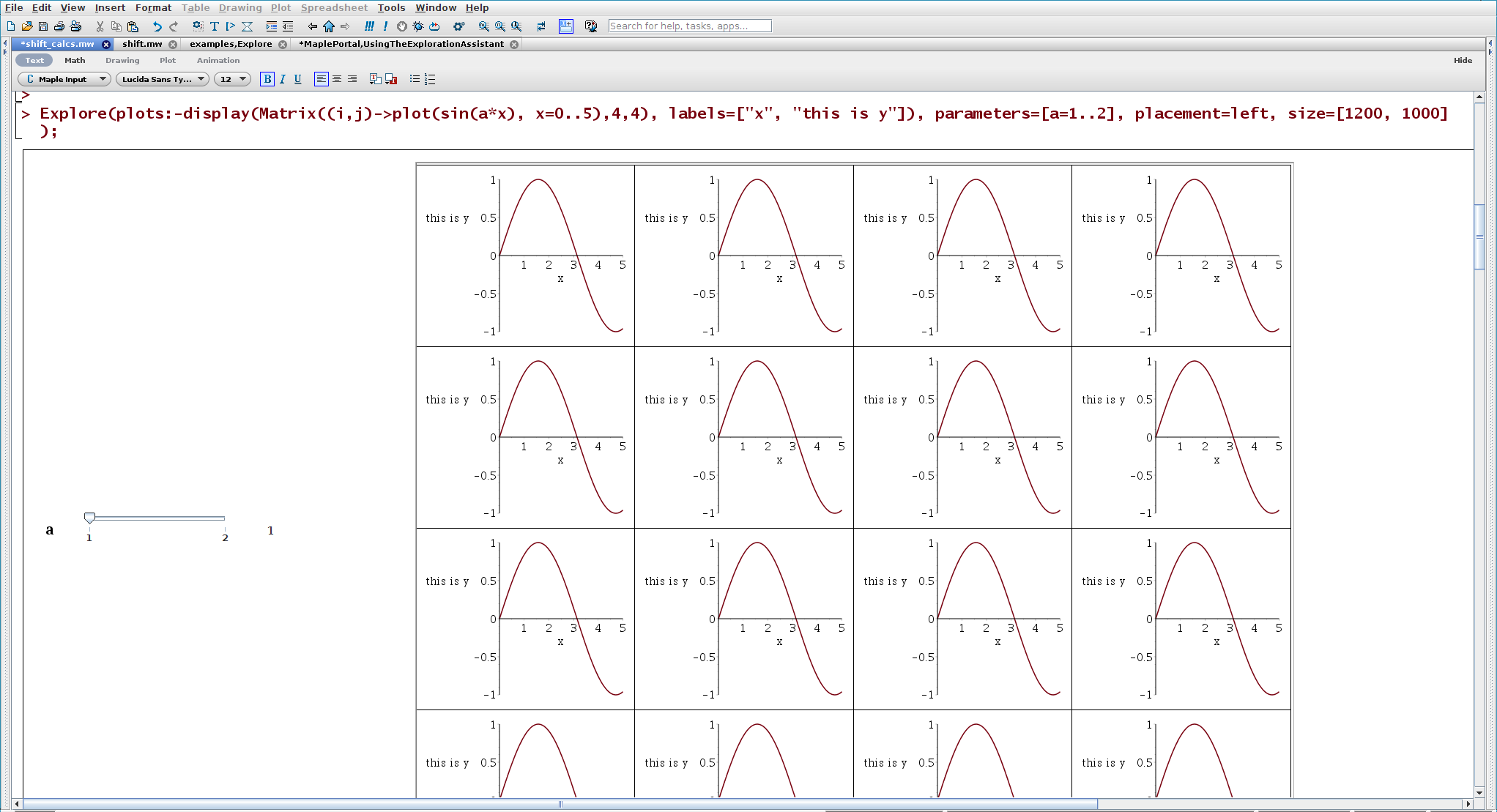Click the search for help input field
1497x812 pixels.
(x=690, y=26)
